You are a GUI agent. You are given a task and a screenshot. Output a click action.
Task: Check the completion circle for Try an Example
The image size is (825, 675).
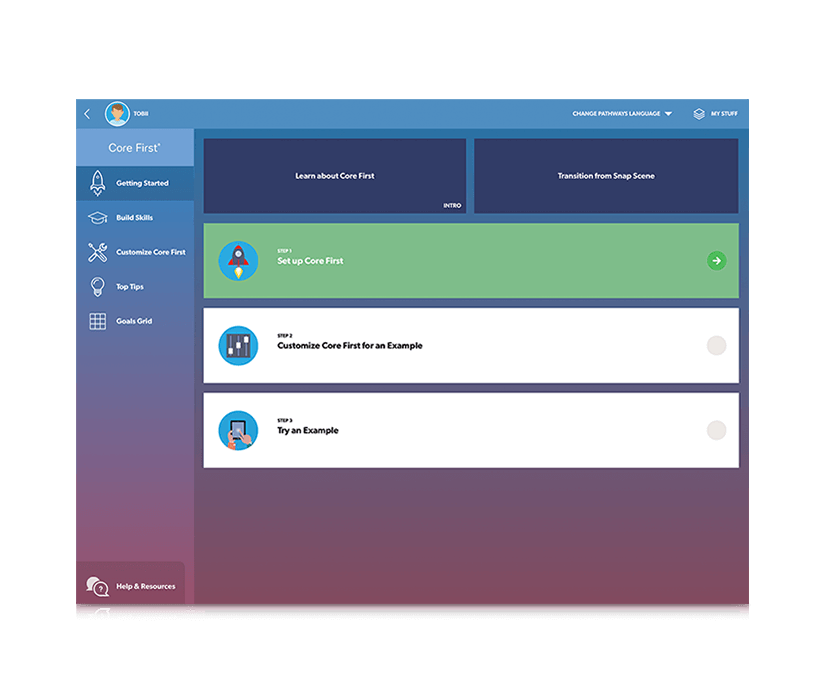[716, 430]
